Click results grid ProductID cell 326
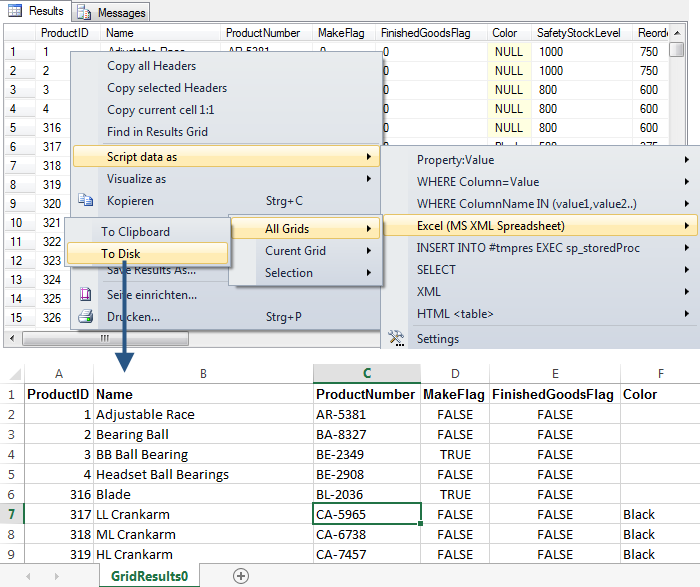Viewport: 700px width, 587px height. pos(53,318)
